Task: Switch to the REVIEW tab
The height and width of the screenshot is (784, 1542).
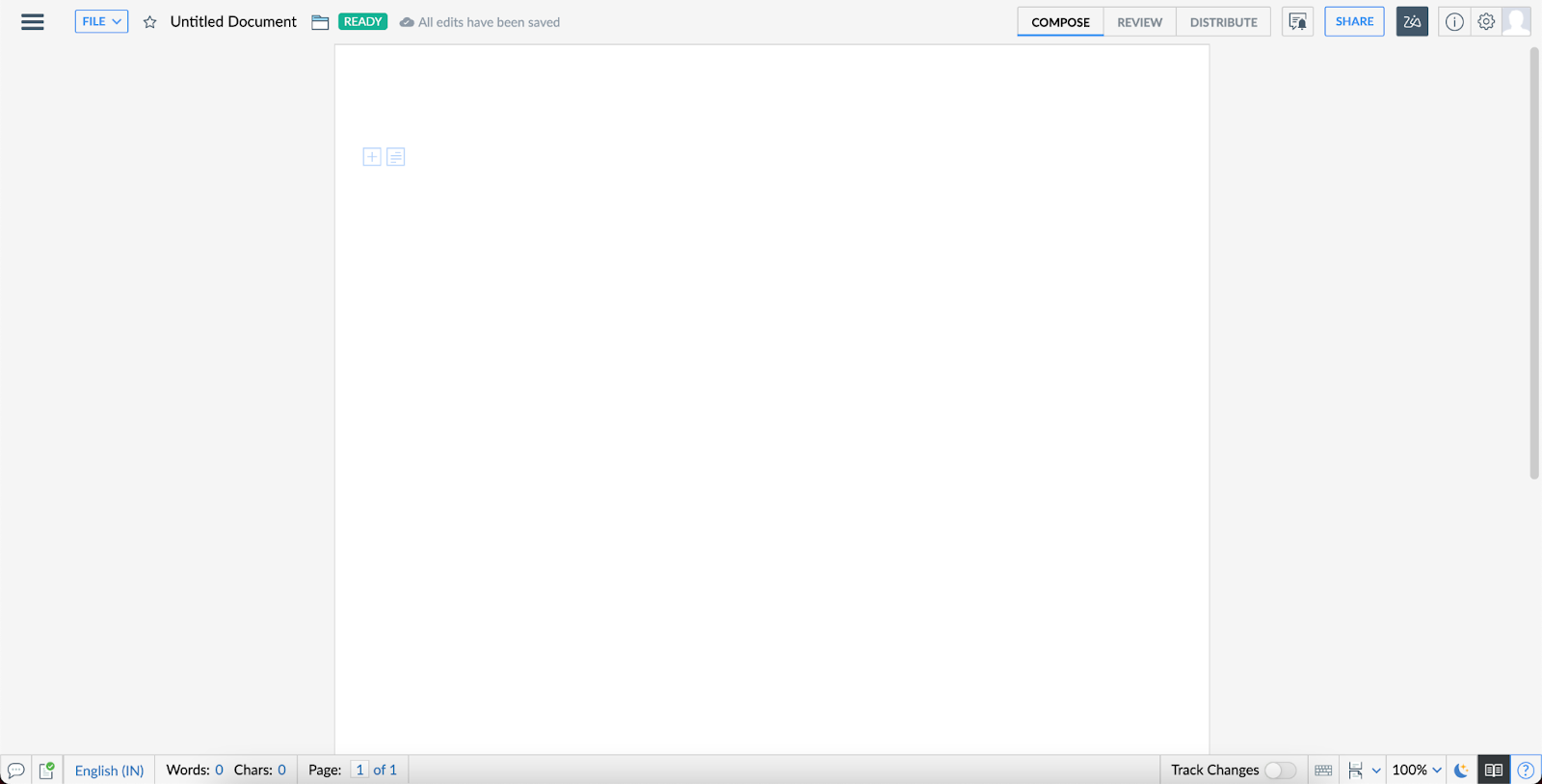Action: point(1139,22)
